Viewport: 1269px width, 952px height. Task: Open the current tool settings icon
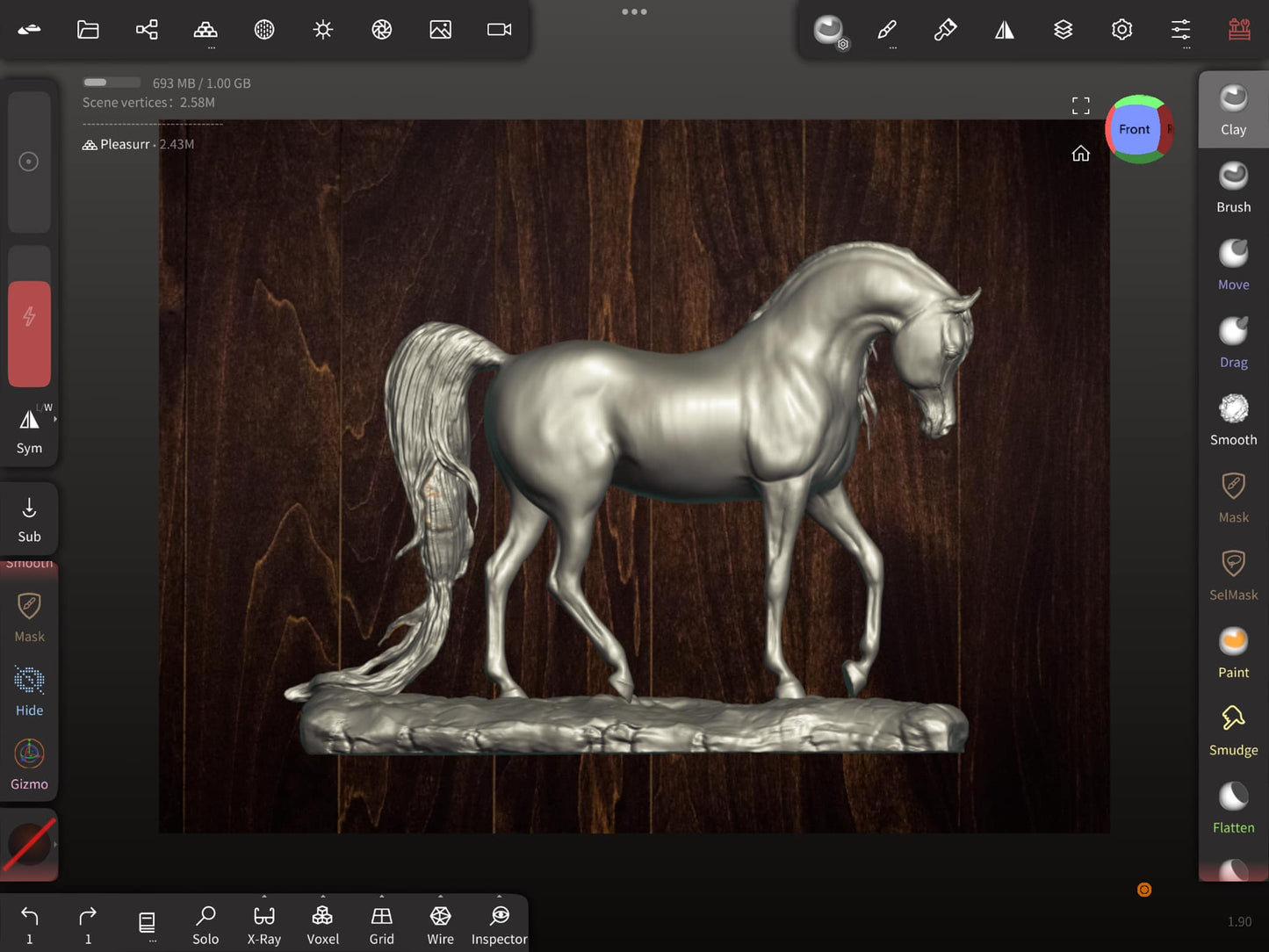[x=829, y=31]
